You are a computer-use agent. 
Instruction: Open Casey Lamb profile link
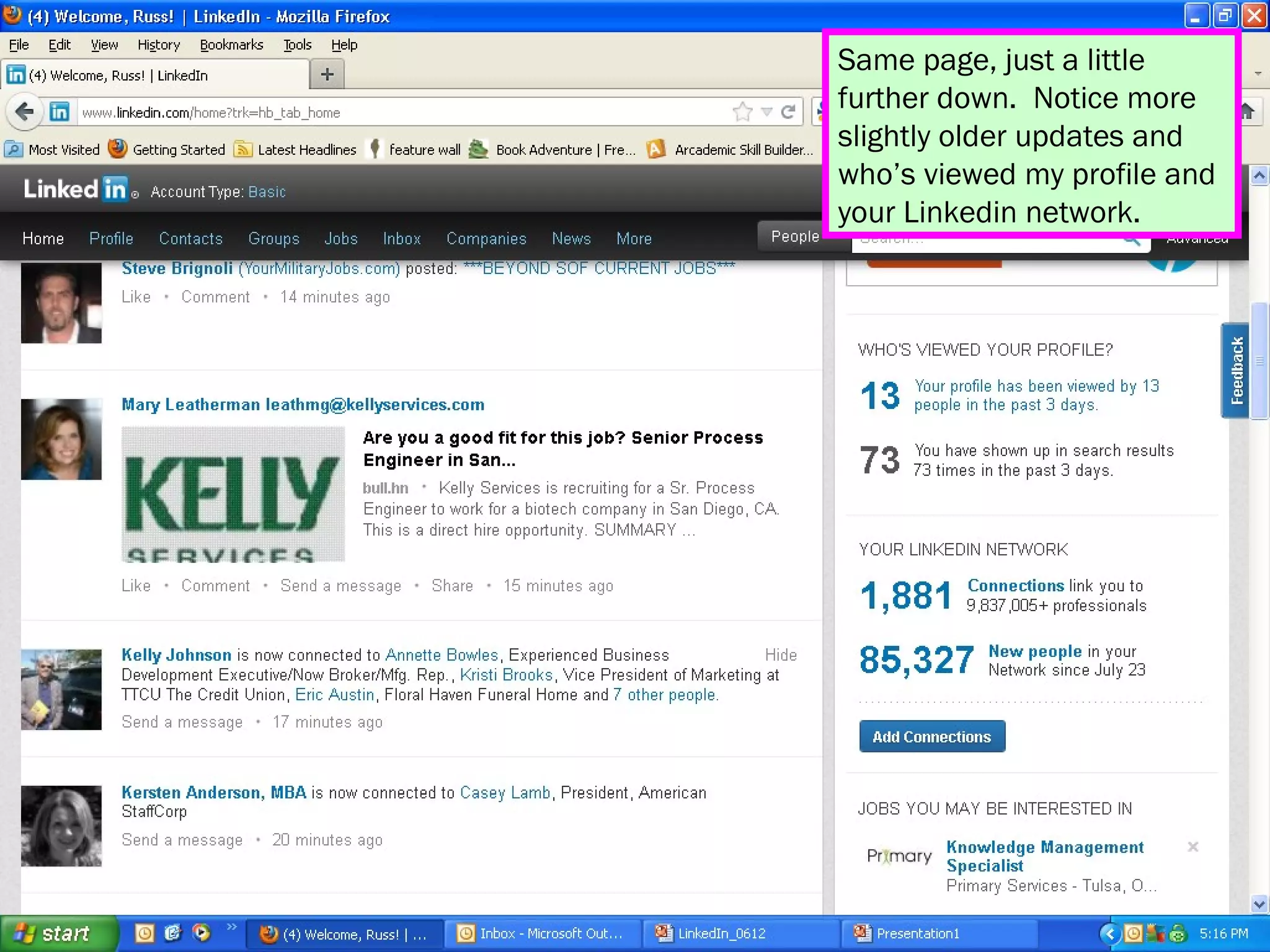505,792
